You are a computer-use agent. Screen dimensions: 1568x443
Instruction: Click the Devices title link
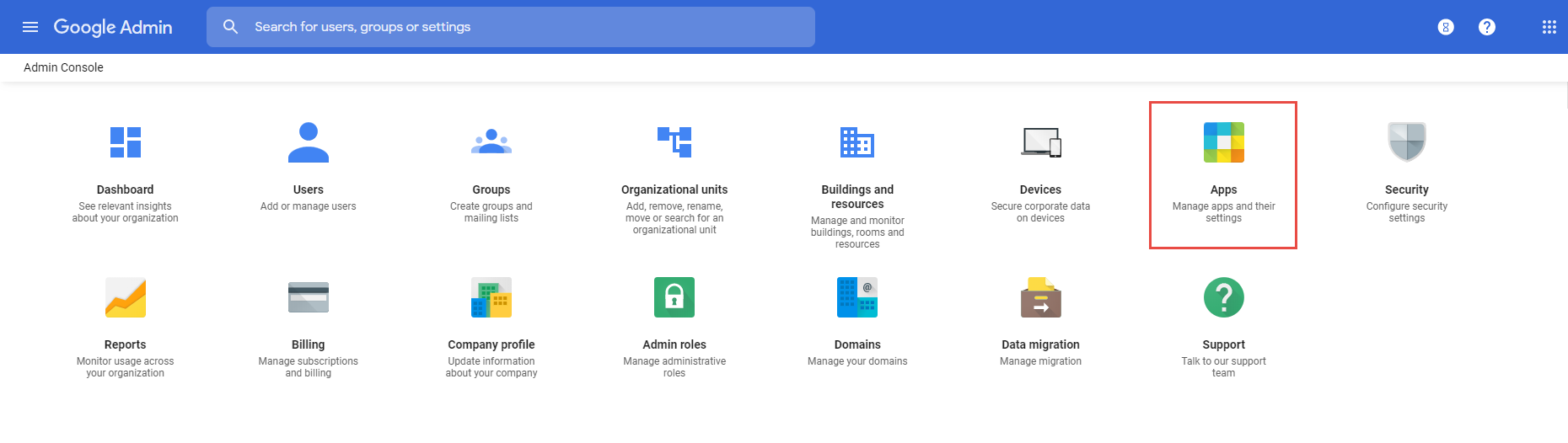tap(1041, 189)
